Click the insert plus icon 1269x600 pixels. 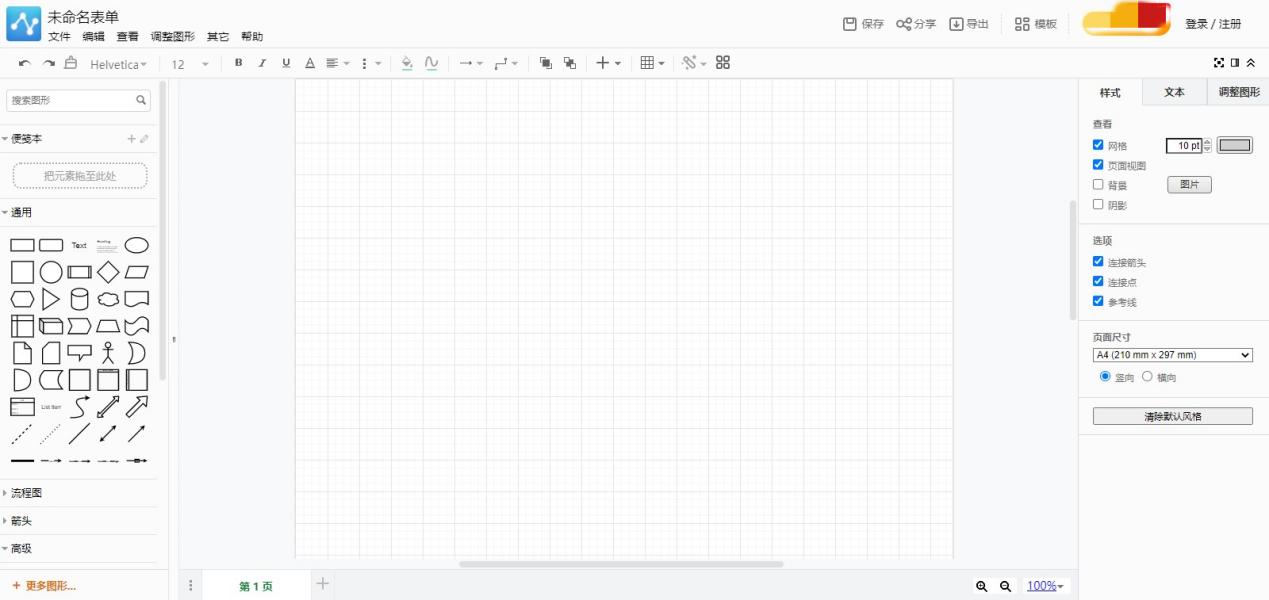click(x=601, y=63)
